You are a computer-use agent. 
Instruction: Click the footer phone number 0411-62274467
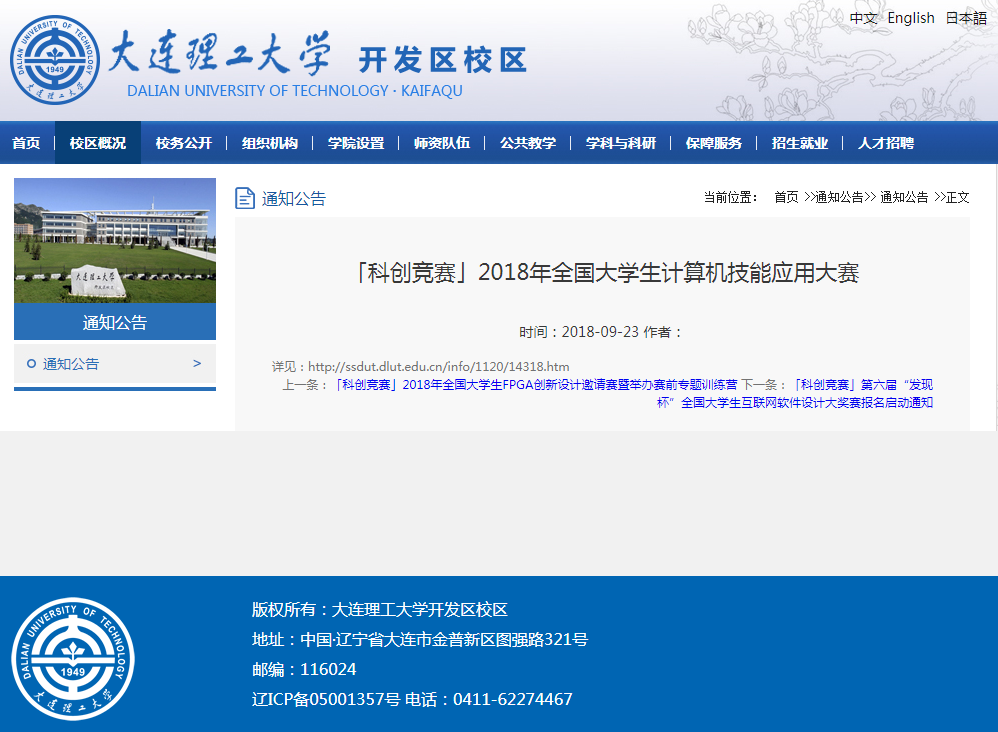coord(512,699)
